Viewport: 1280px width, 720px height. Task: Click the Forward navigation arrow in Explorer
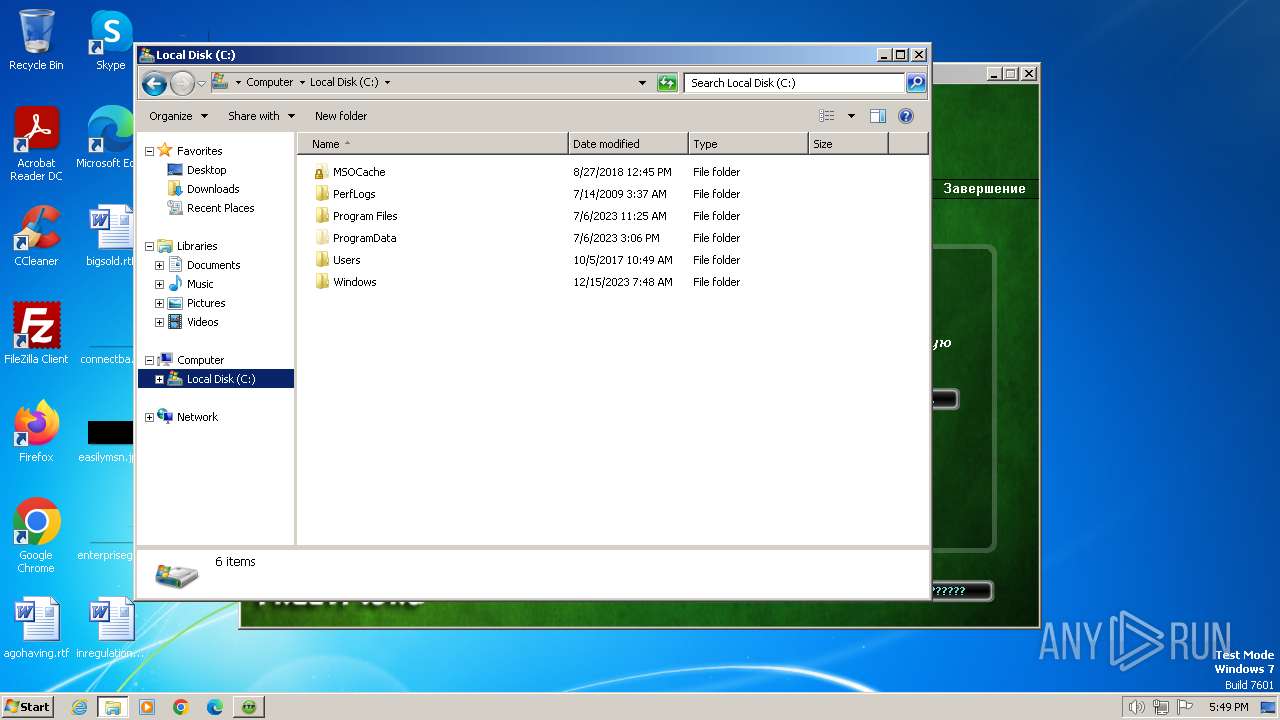pos(182,83)
